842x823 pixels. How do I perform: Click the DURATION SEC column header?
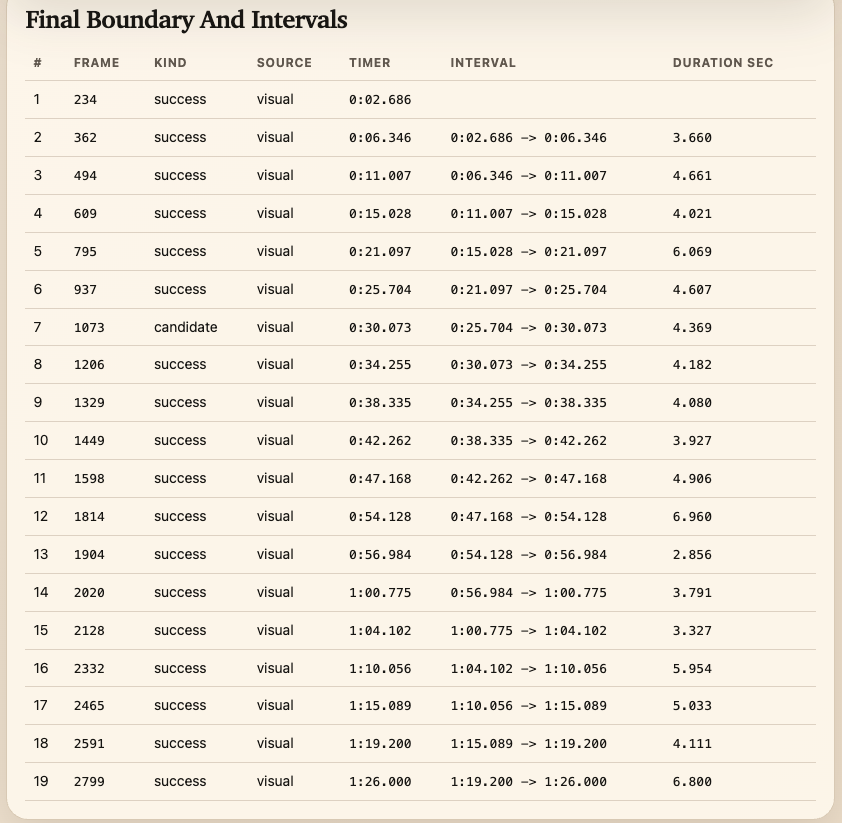click(722, 63)
